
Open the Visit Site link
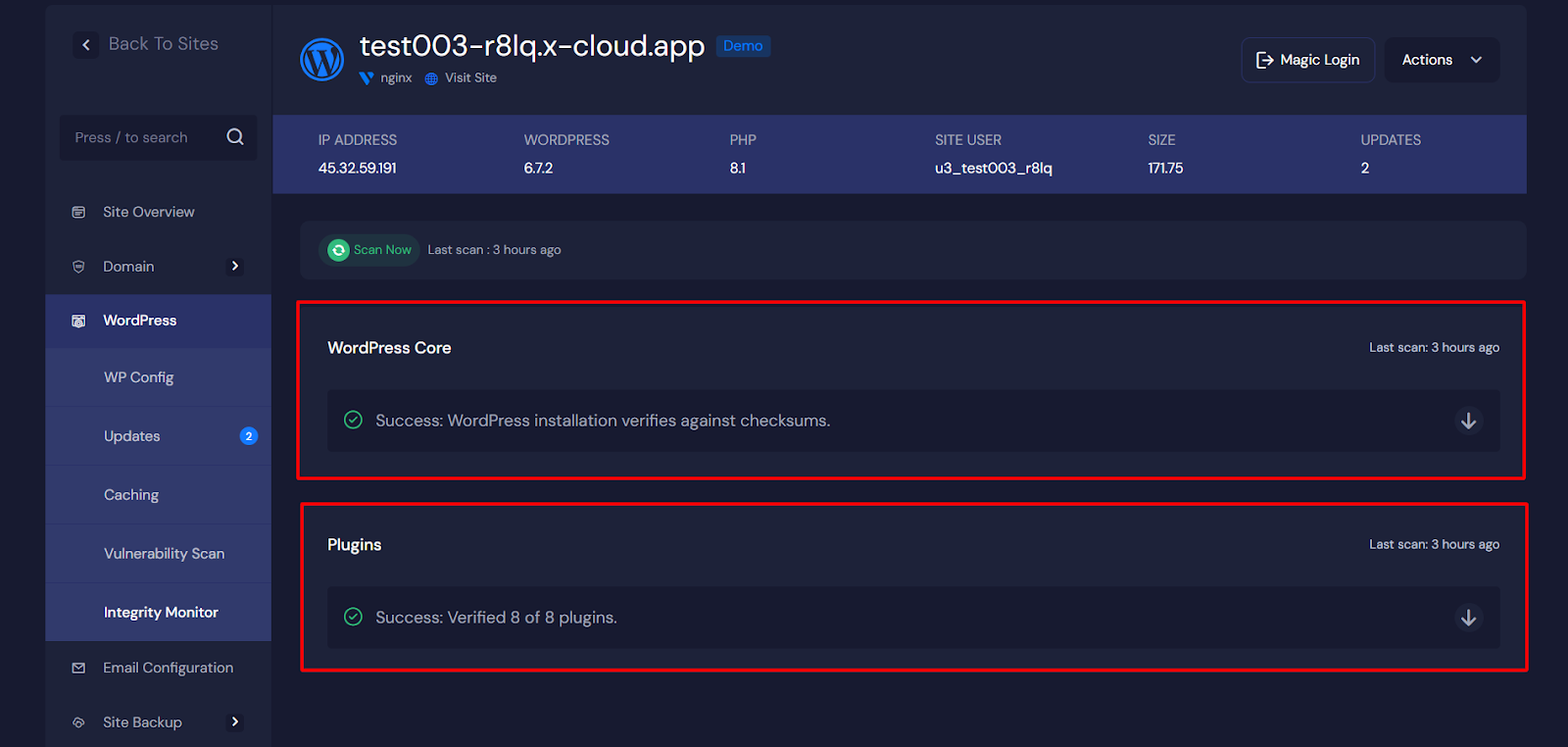pyautogui.click(x=470, y=77)
